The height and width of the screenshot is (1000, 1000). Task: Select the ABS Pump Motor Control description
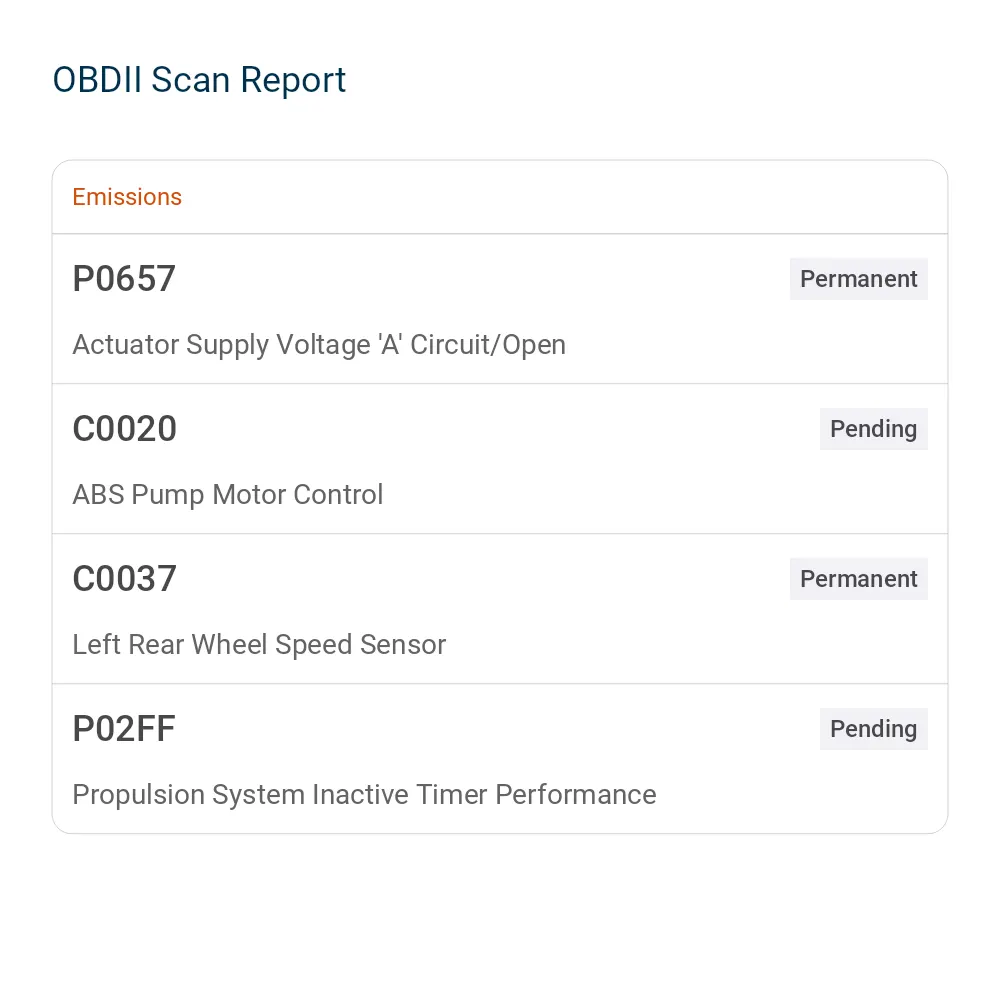point(228,495)
